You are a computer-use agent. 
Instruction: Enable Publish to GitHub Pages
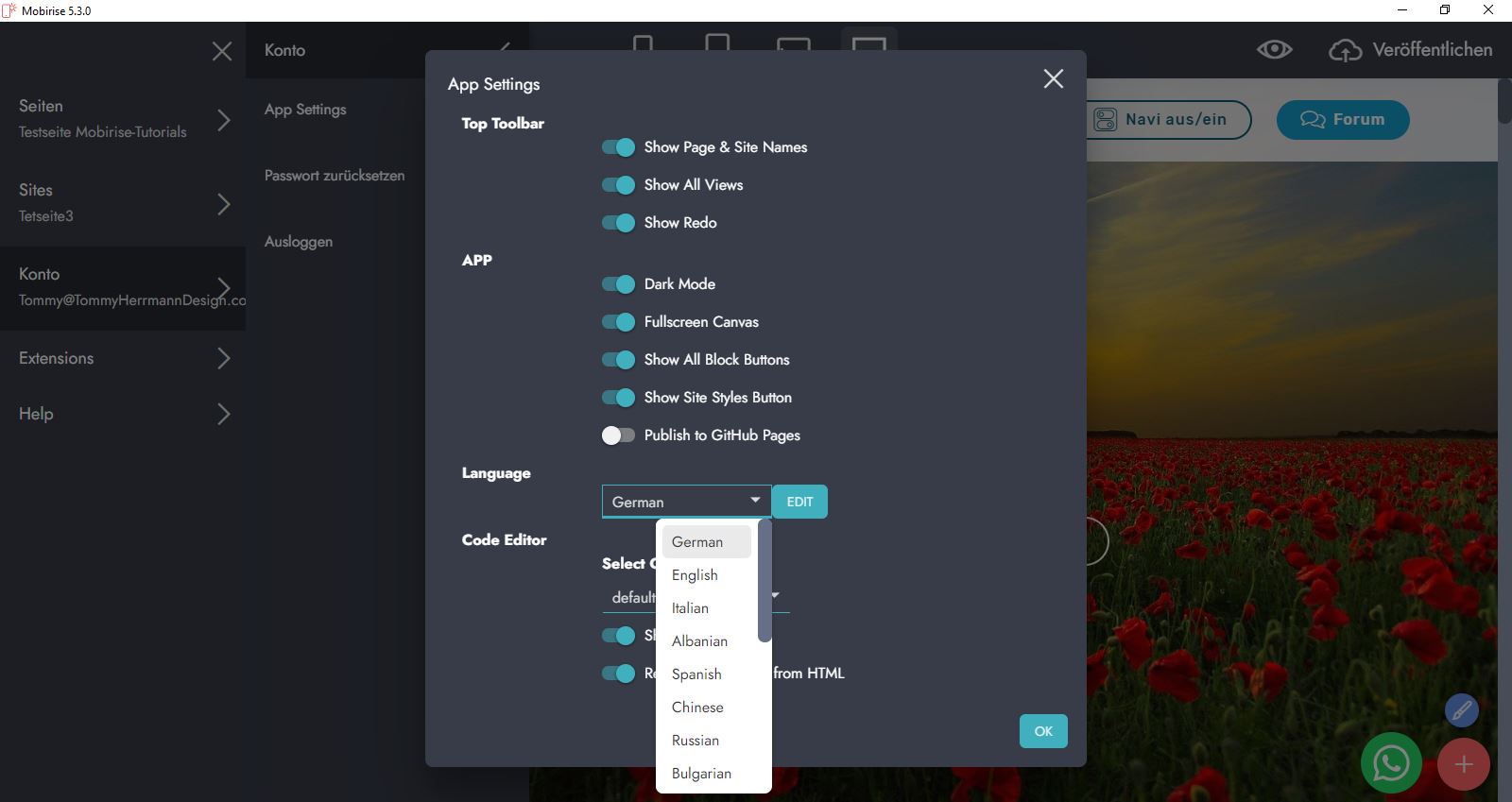pos(618,435)
